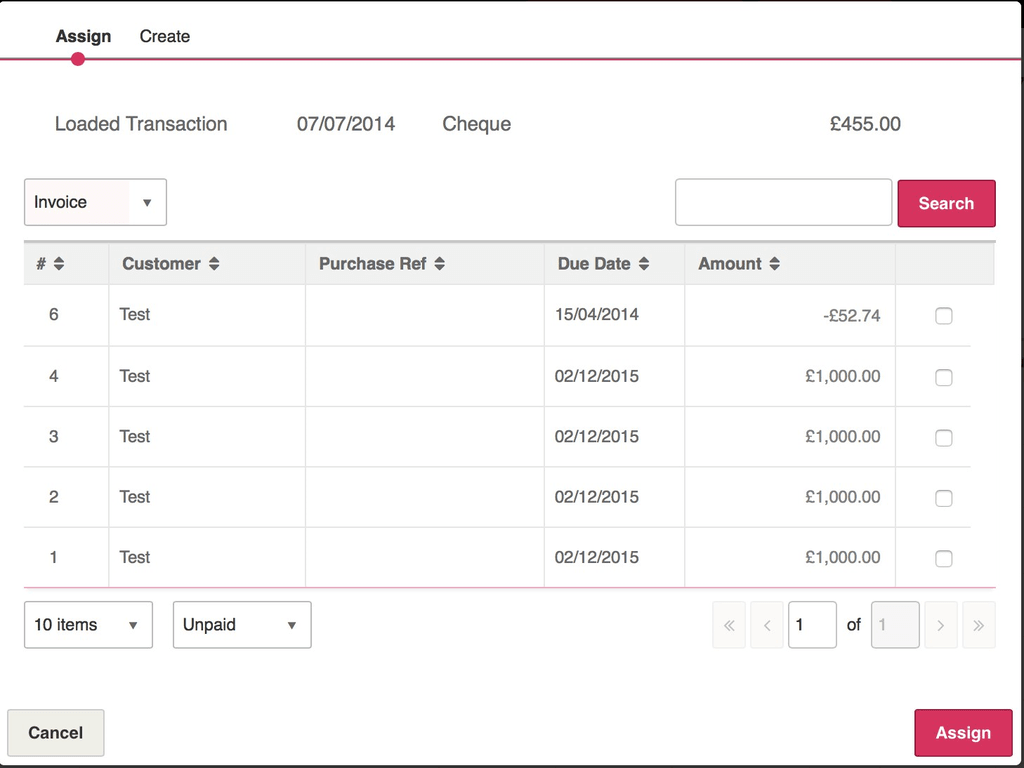Check the box for invoice 4
This screenshot has height=768, width=1024.
(943, 377)
